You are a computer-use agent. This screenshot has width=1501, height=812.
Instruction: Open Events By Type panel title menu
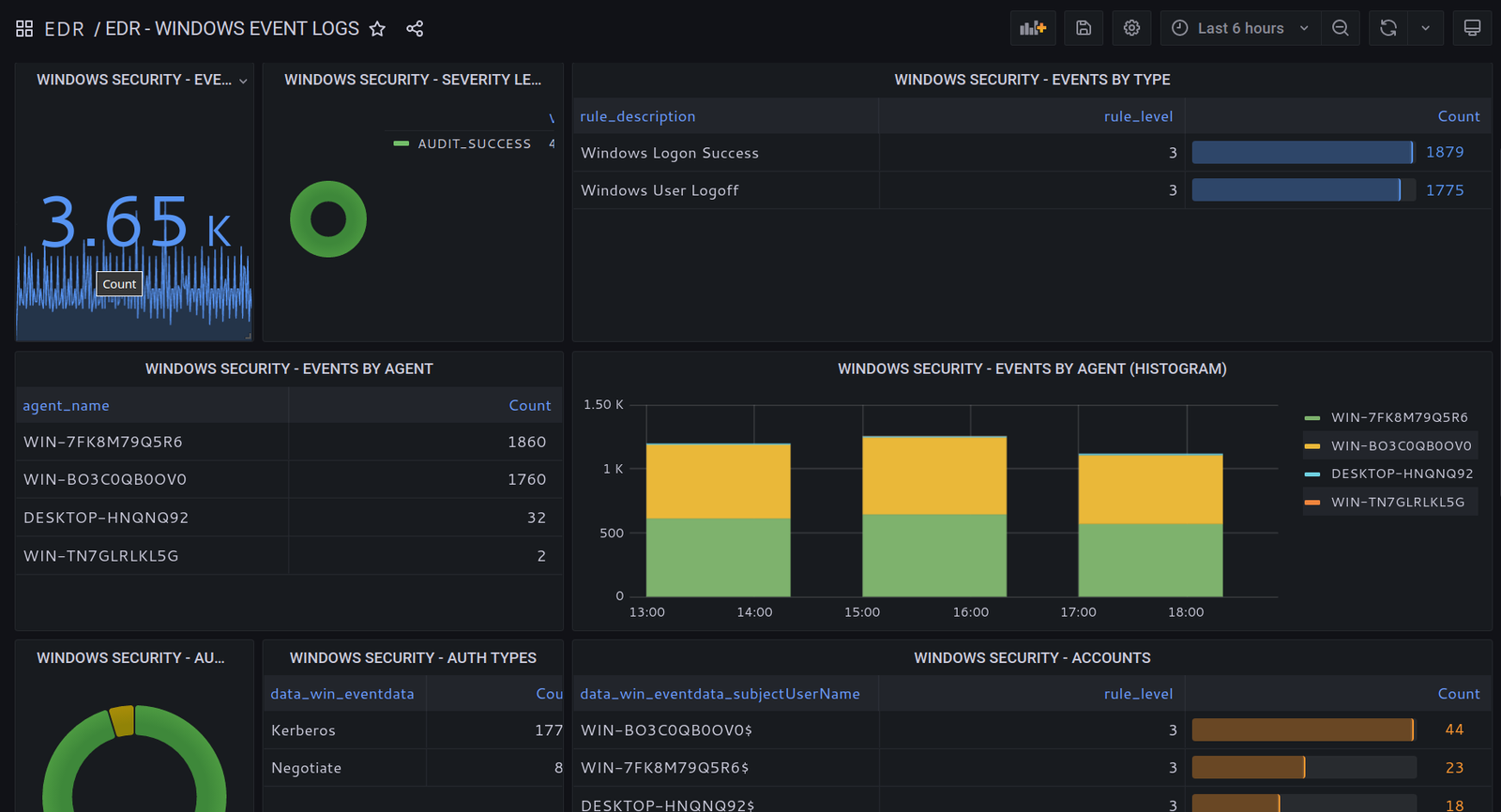point(1032,80)
